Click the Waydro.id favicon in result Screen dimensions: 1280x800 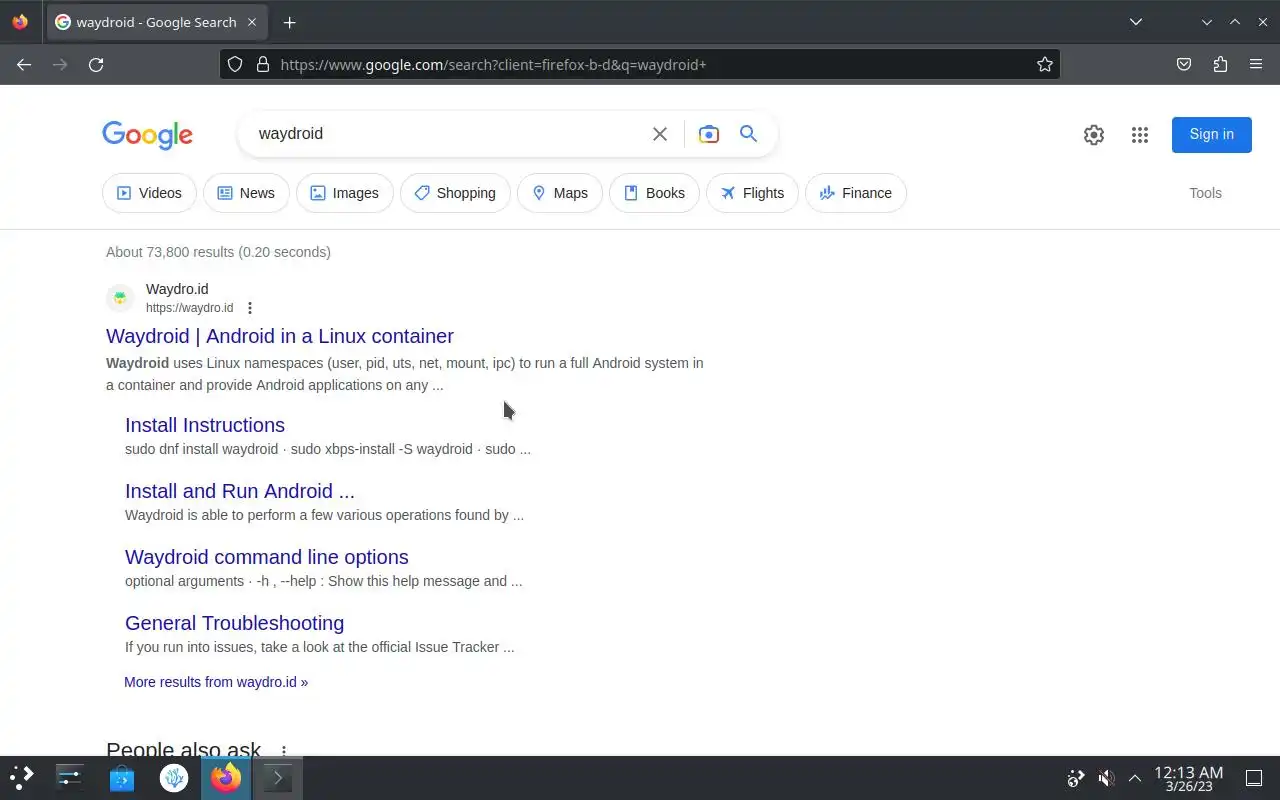point(120,298)
